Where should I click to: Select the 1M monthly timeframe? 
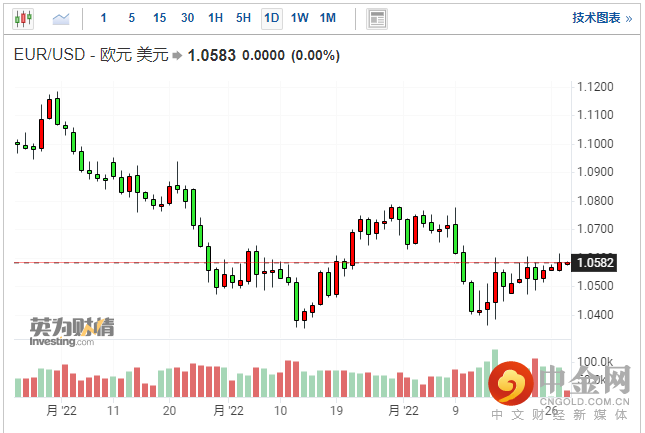click(x=328, y=18)
